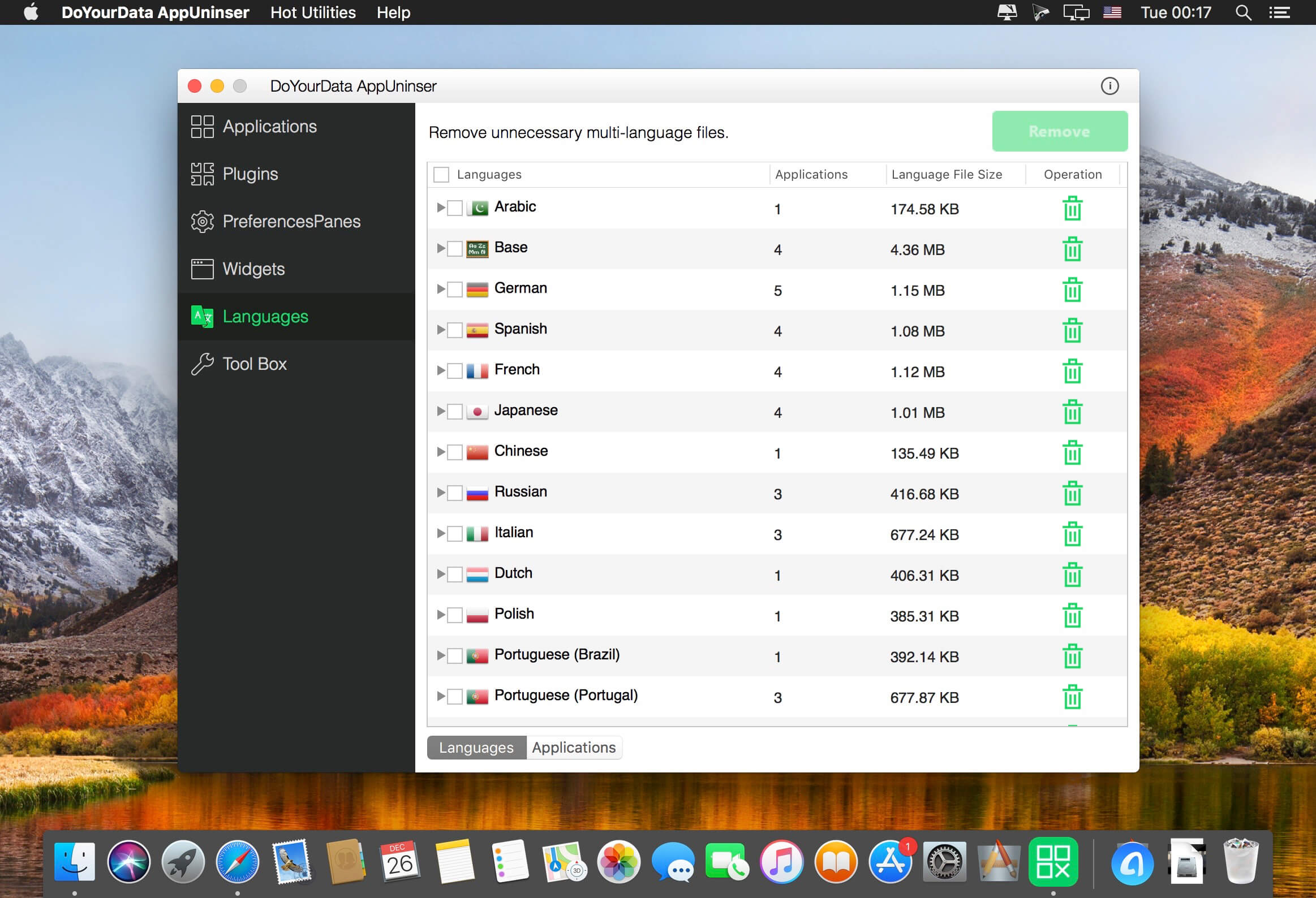The width and height of the screenshot is (1316, 898).
Task: Expand Portuguese (Brazil) disclosure triangle
Action: click(441, 655)
